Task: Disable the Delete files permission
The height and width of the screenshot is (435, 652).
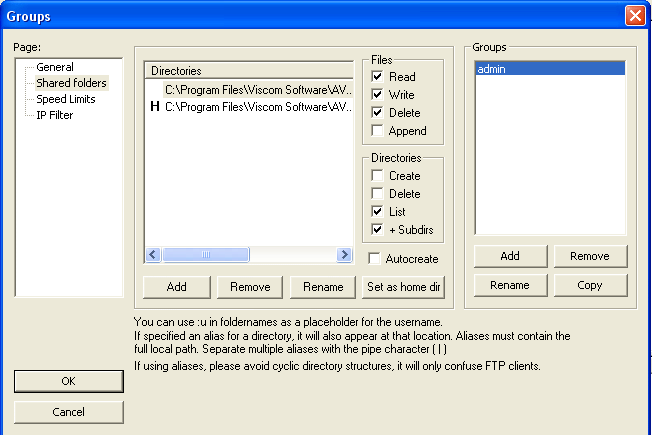Action: (377, 113)
